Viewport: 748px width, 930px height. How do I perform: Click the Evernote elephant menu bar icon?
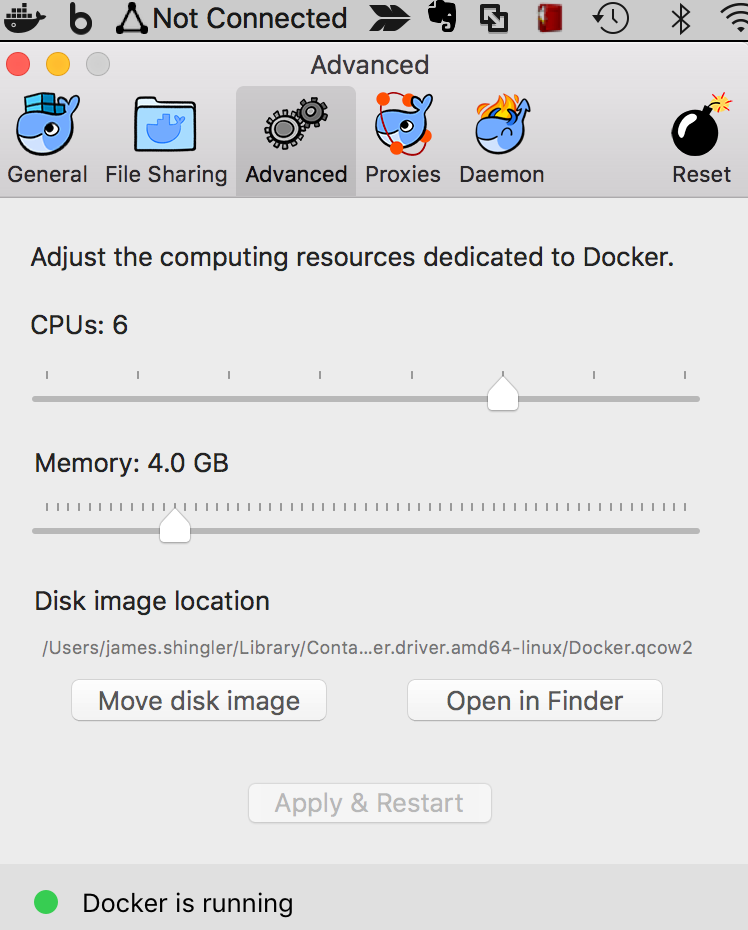pyautogui.click(x=443, y=17)
